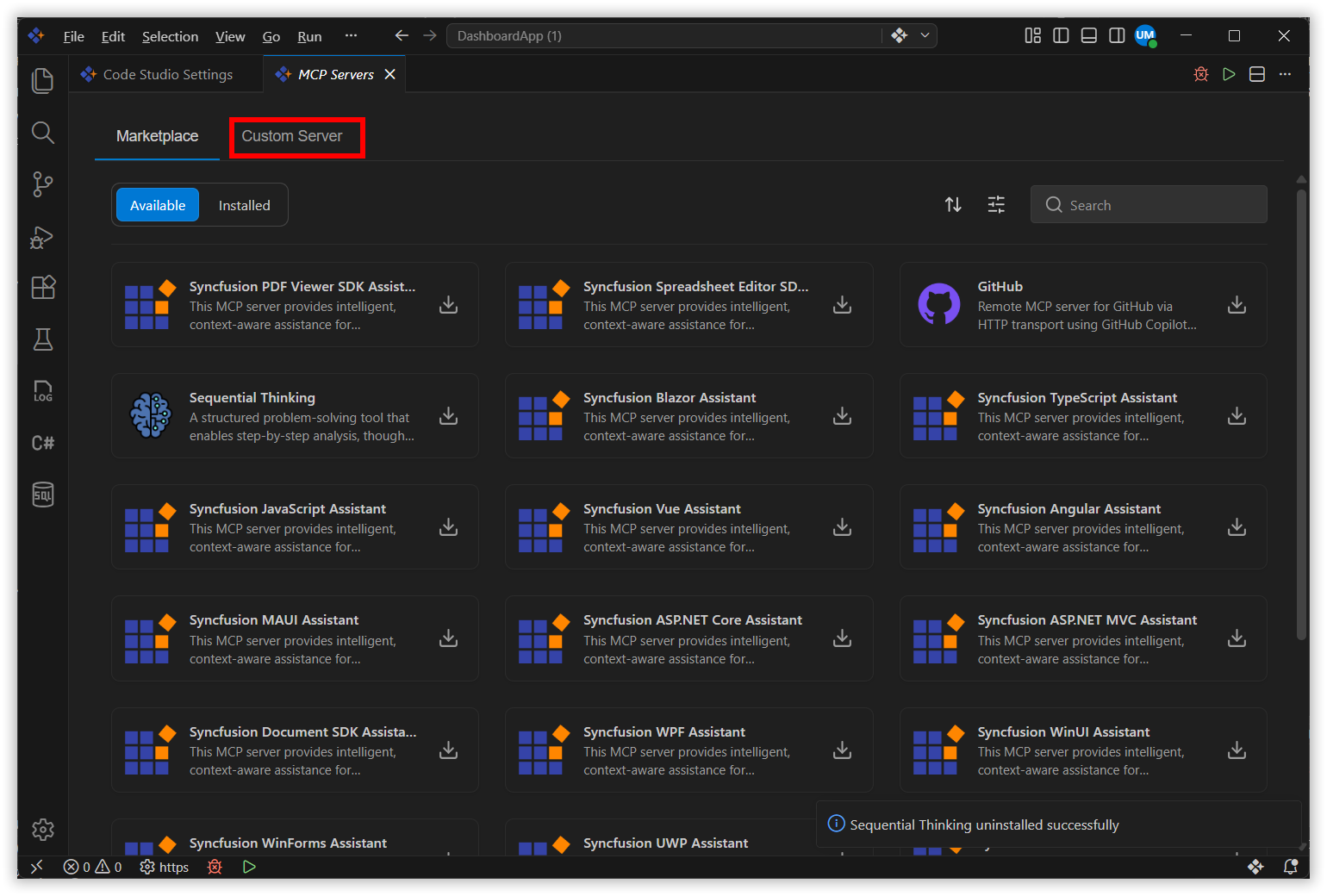Select the Custom Server tab
This screenshot has height=896, width=1327.
coord(292,136)
